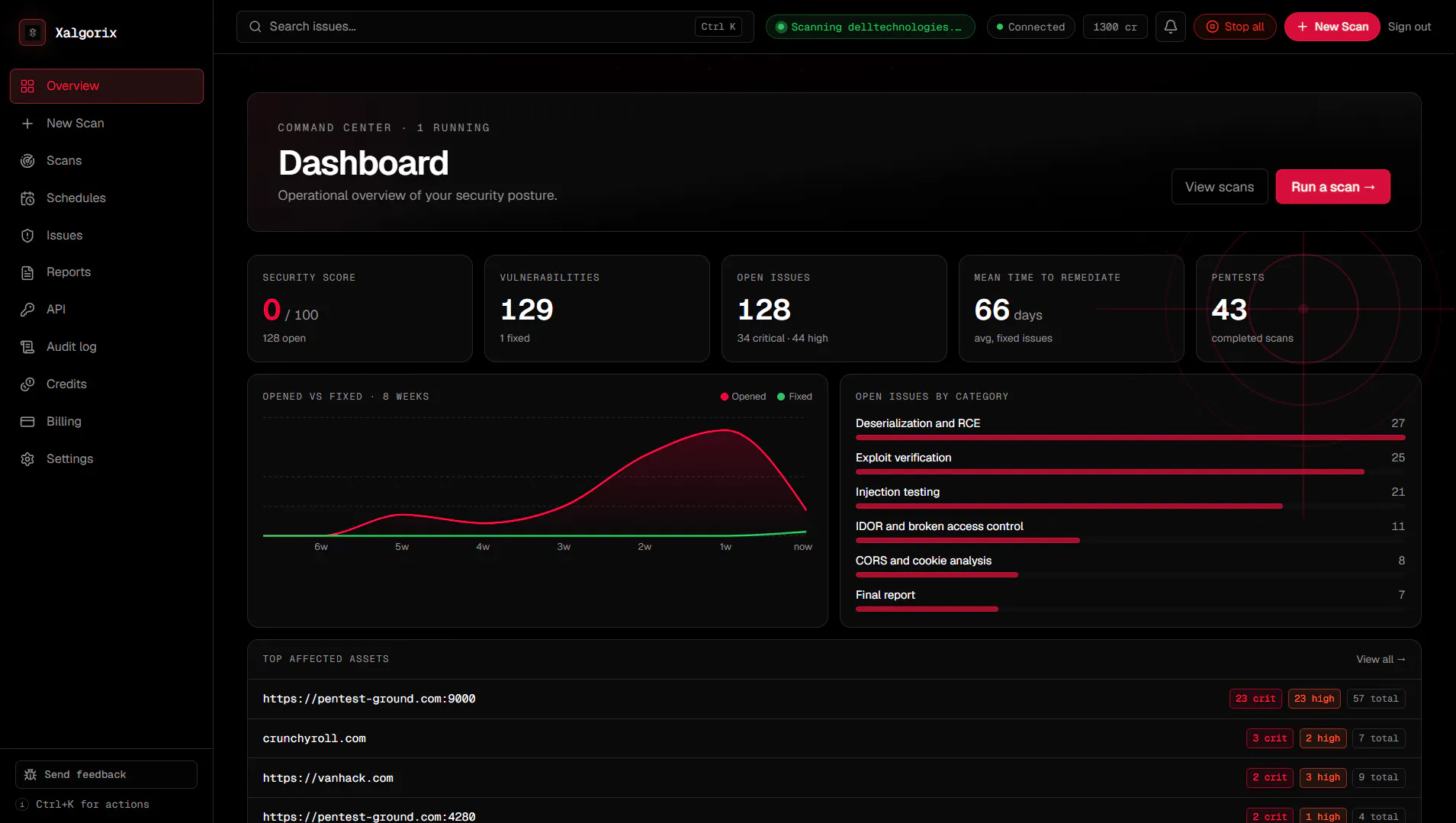
Task: Click the 7 total badge for crunchyroll.com
Action: pyautogui.click(x=1379, y=738)
